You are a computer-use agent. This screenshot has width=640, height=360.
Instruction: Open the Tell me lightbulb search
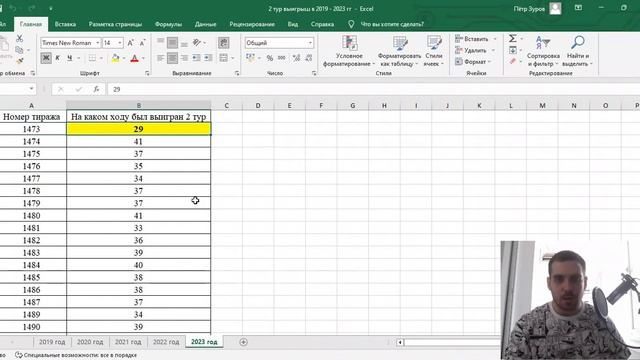click(x=351, y=24)
